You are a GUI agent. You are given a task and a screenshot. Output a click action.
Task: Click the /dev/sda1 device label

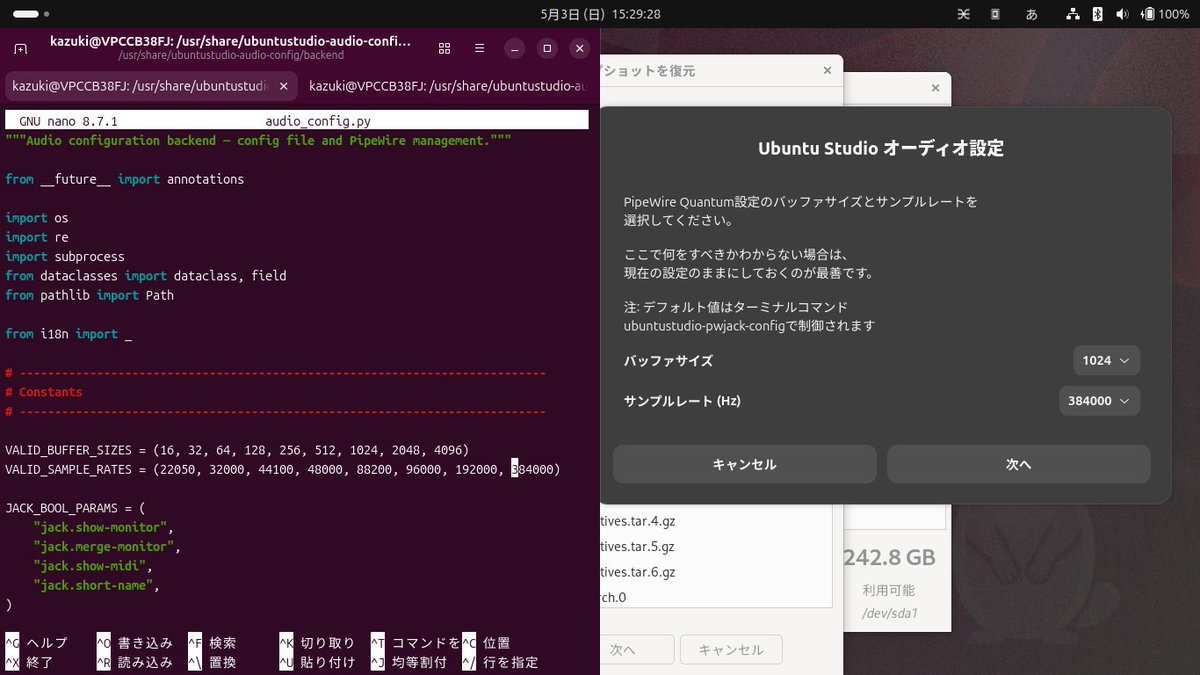(889, 613)
